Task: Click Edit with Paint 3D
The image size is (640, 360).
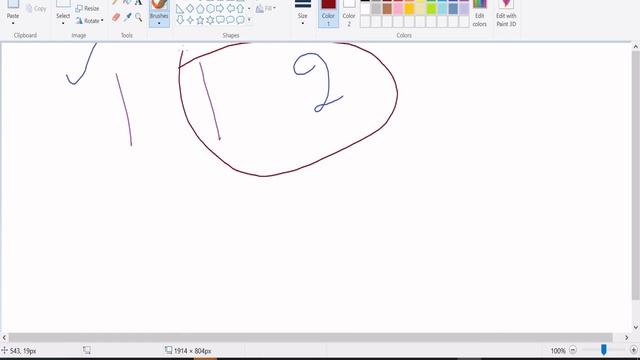Action: pos(506,13)
